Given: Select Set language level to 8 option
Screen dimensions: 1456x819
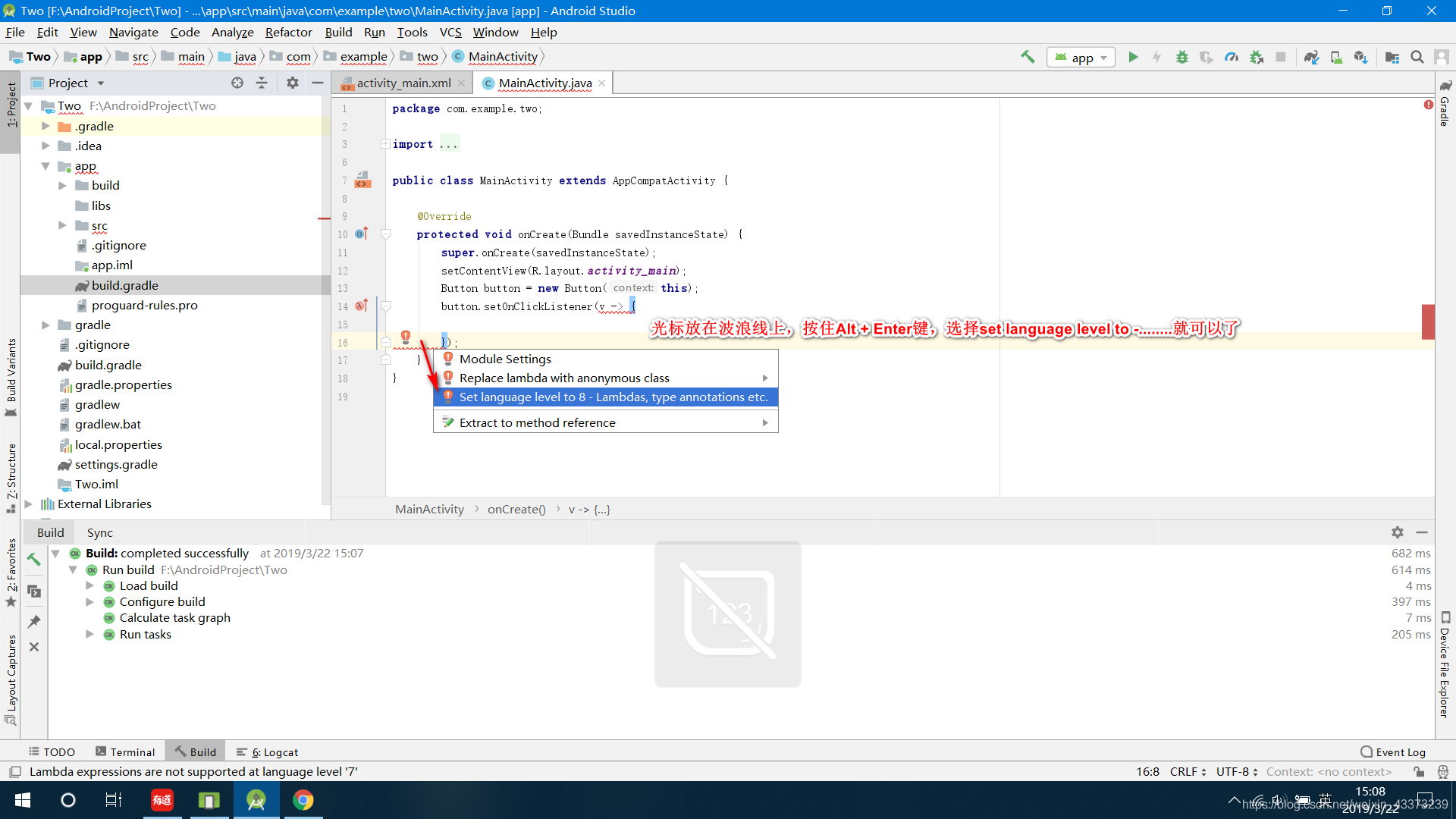Looking at the screenshot, I should click(x=606, y=397).
